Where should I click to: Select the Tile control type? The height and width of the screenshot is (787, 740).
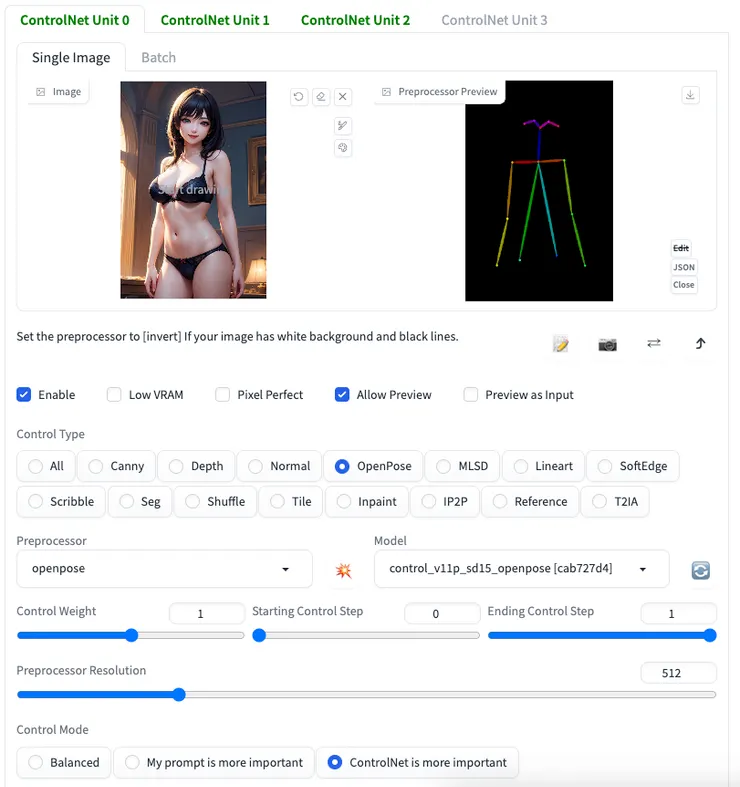(290, 502)
